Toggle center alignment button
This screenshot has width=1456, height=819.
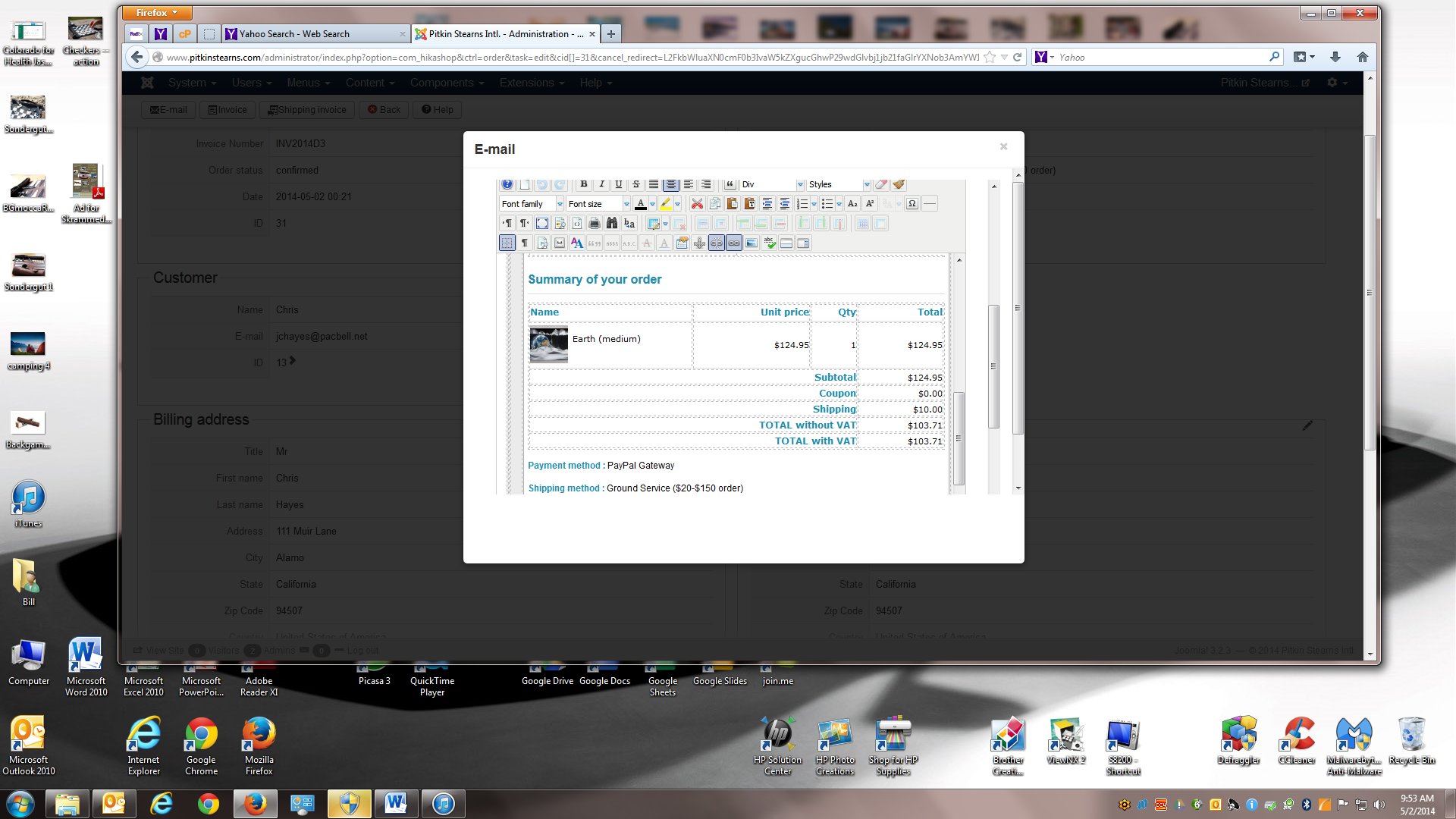pyautogui.click(x=671, y=184)
